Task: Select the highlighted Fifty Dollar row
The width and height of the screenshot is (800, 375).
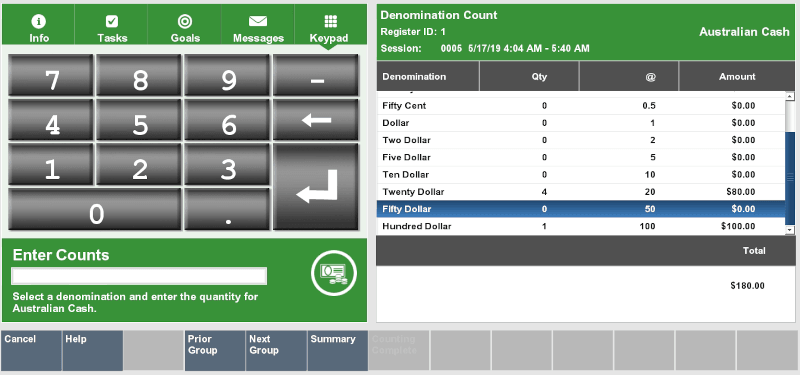Action: pyautogui.click(x=581, y=209)
